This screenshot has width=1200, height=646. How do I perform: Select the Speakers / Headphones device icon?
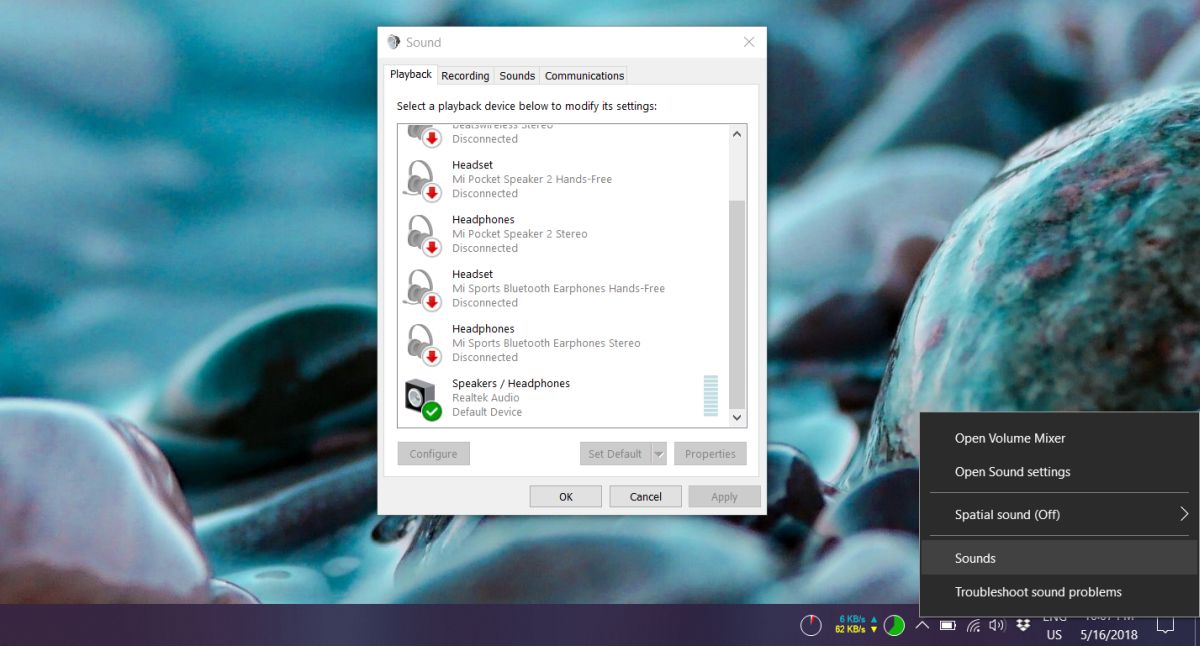point(422,399)
